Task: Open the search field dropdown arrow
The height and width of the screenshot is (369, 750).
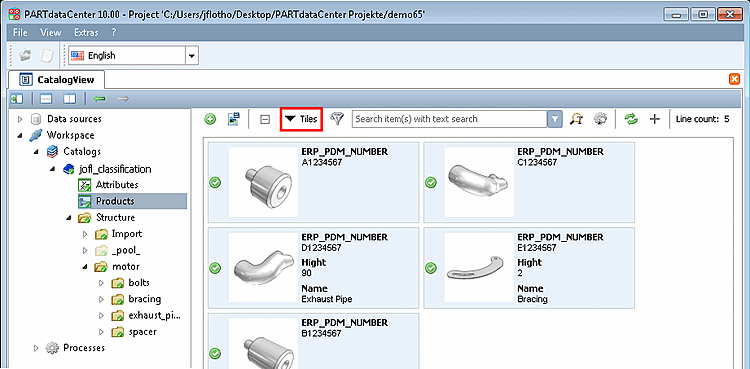Action: coord(554,119)
